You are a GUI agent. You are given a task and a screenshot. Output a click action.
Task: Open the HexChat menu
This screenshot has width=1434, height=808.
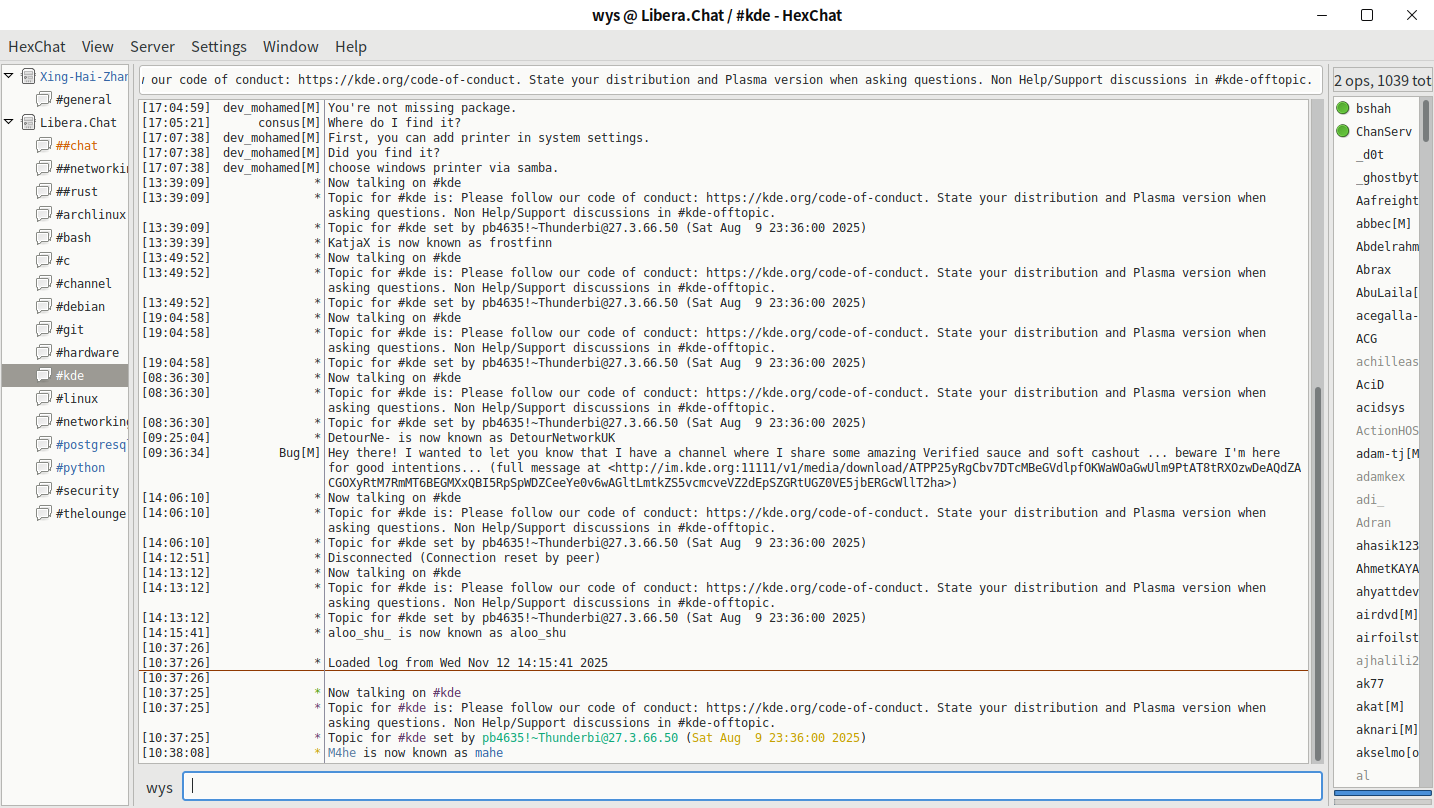37,47
